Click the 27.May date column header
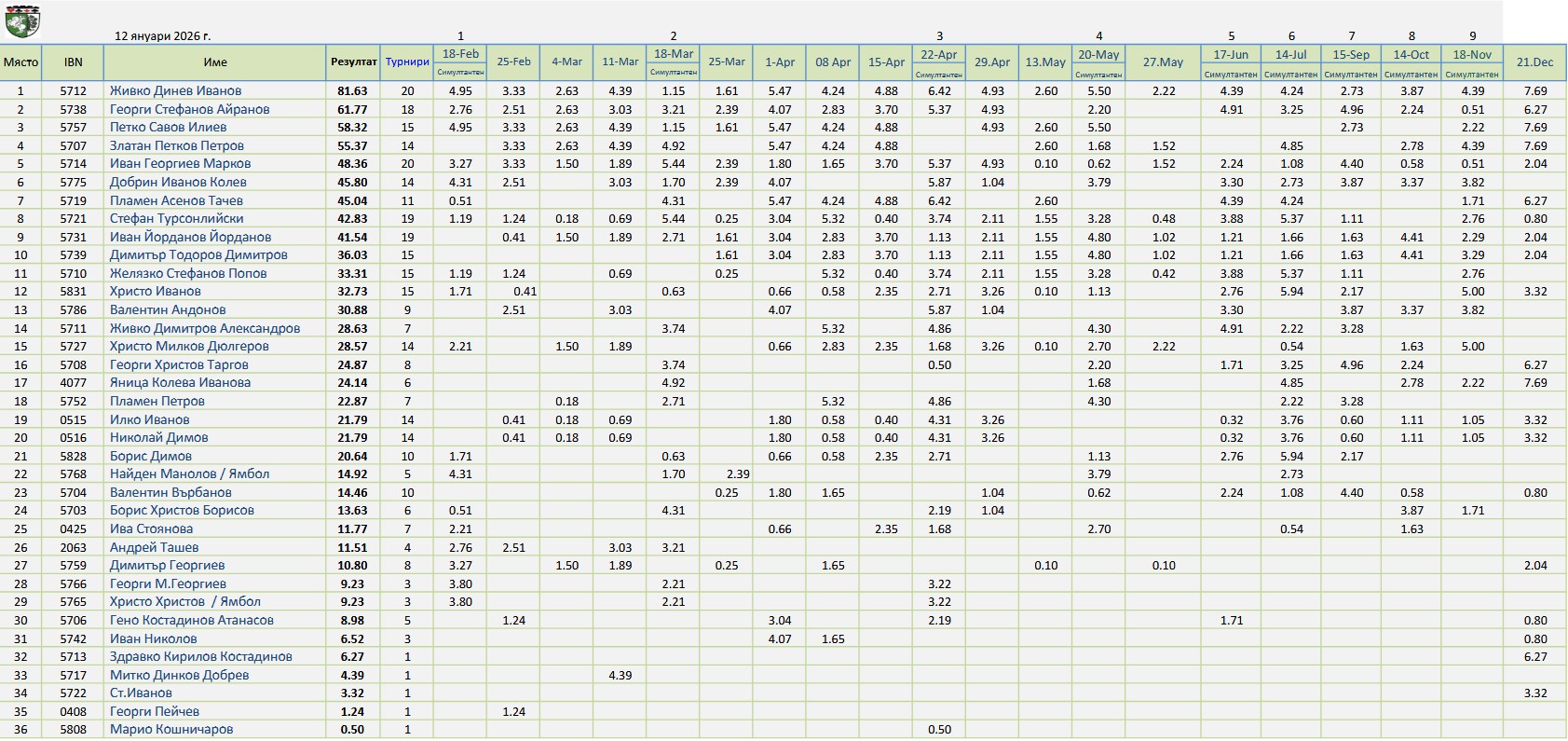Screen dimensions: 1568x741 1163,62
